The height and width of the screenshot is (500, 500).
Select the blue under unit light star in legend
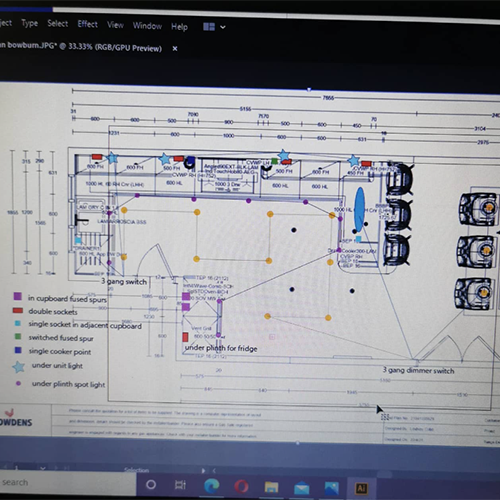pyautogui.click(x=19, y=367)
